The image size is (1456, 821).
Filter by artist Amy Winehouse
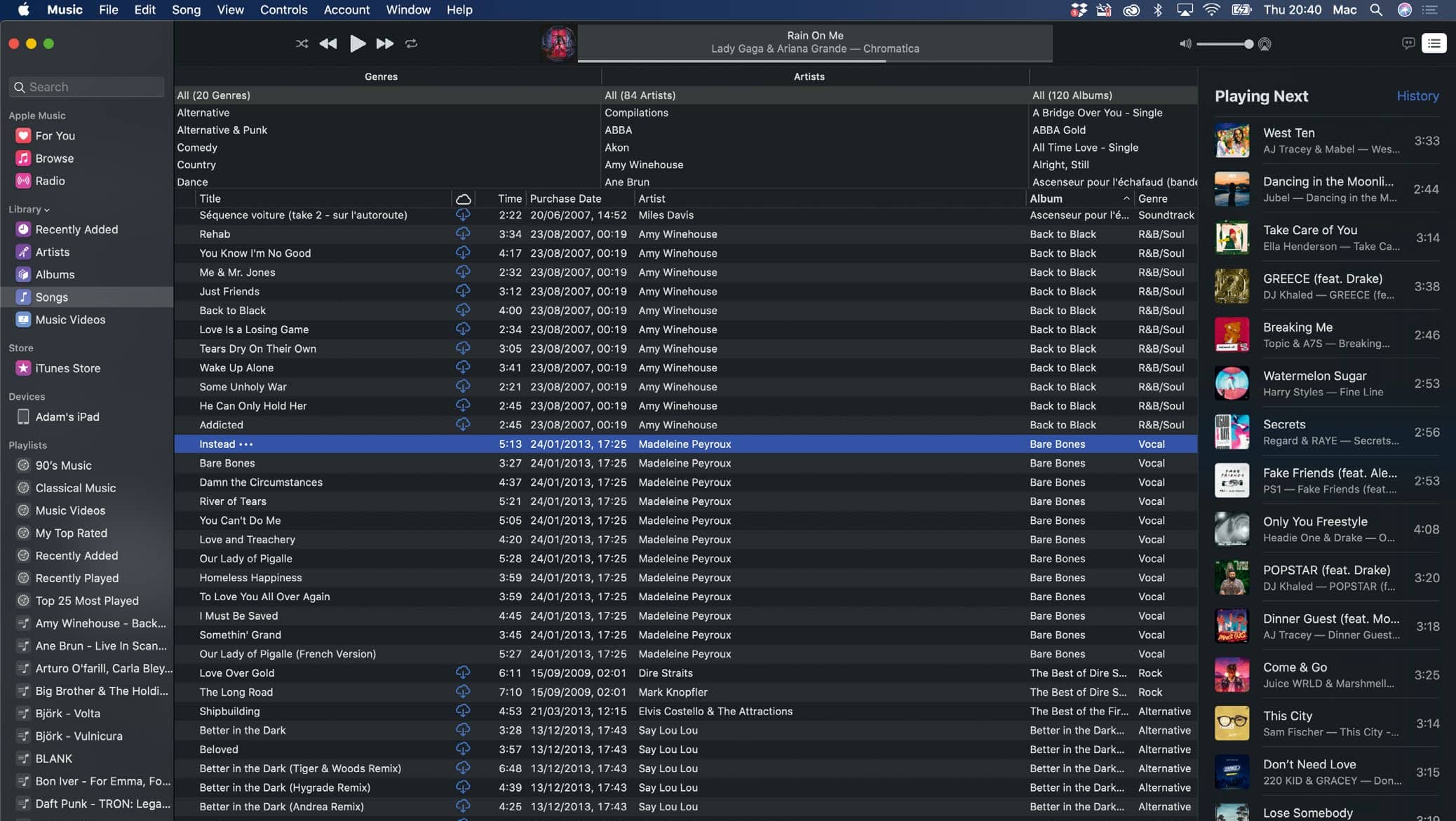[x=644, y=165]
